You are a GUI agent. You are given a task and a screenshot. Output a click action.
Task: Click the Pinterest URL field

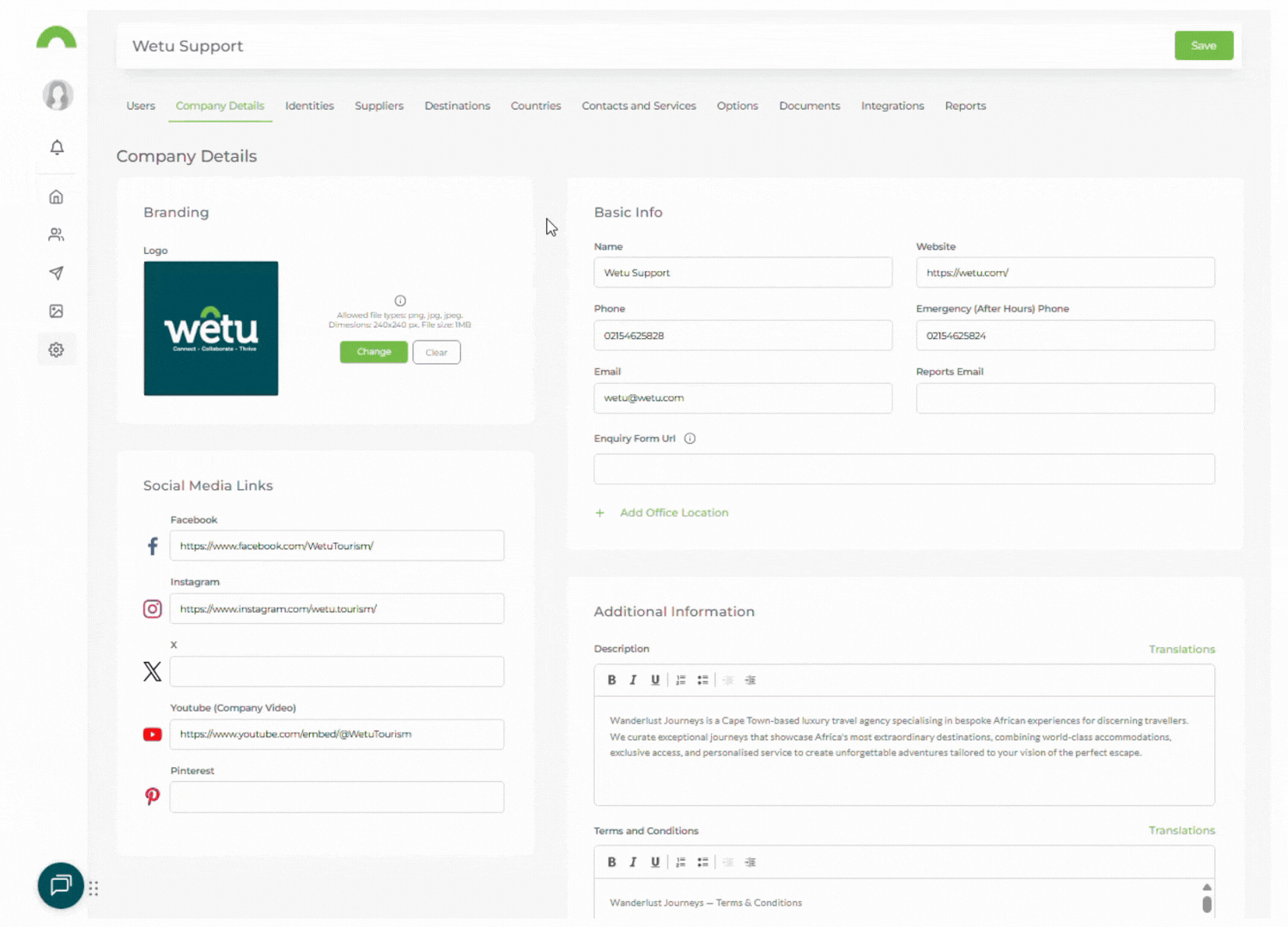point(337,797)
